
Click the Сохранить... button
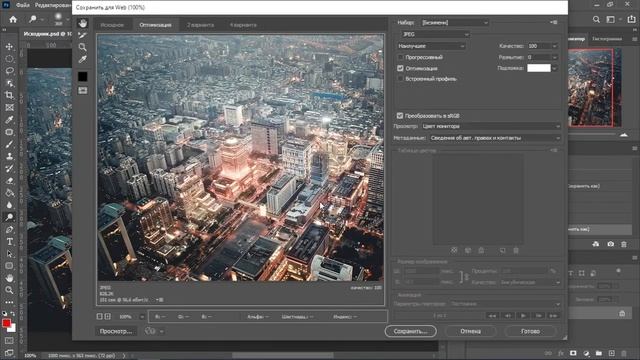[411, 331]
